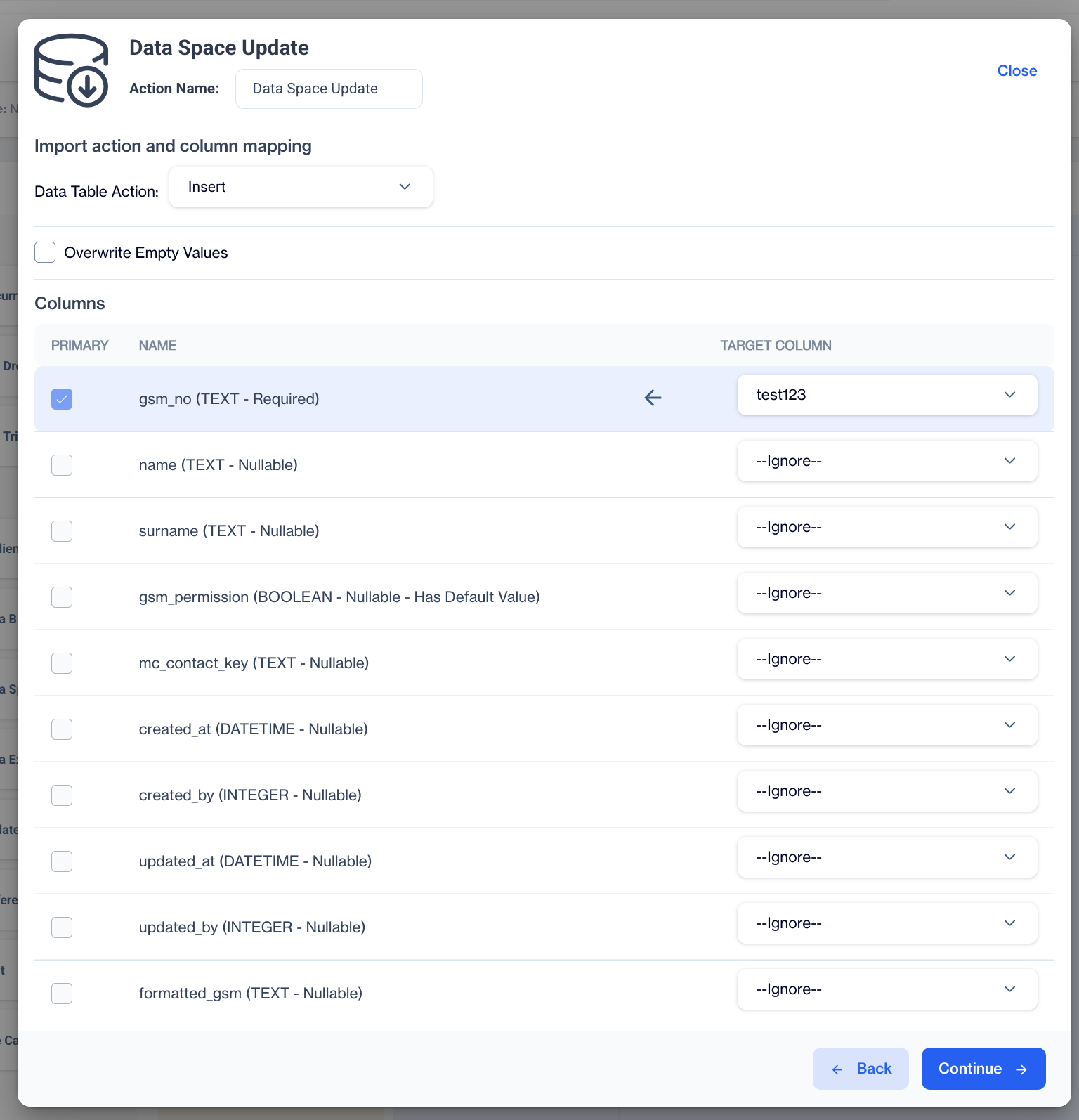Click the left arrow icon in gsm_no row

click(x=653, y=398)
